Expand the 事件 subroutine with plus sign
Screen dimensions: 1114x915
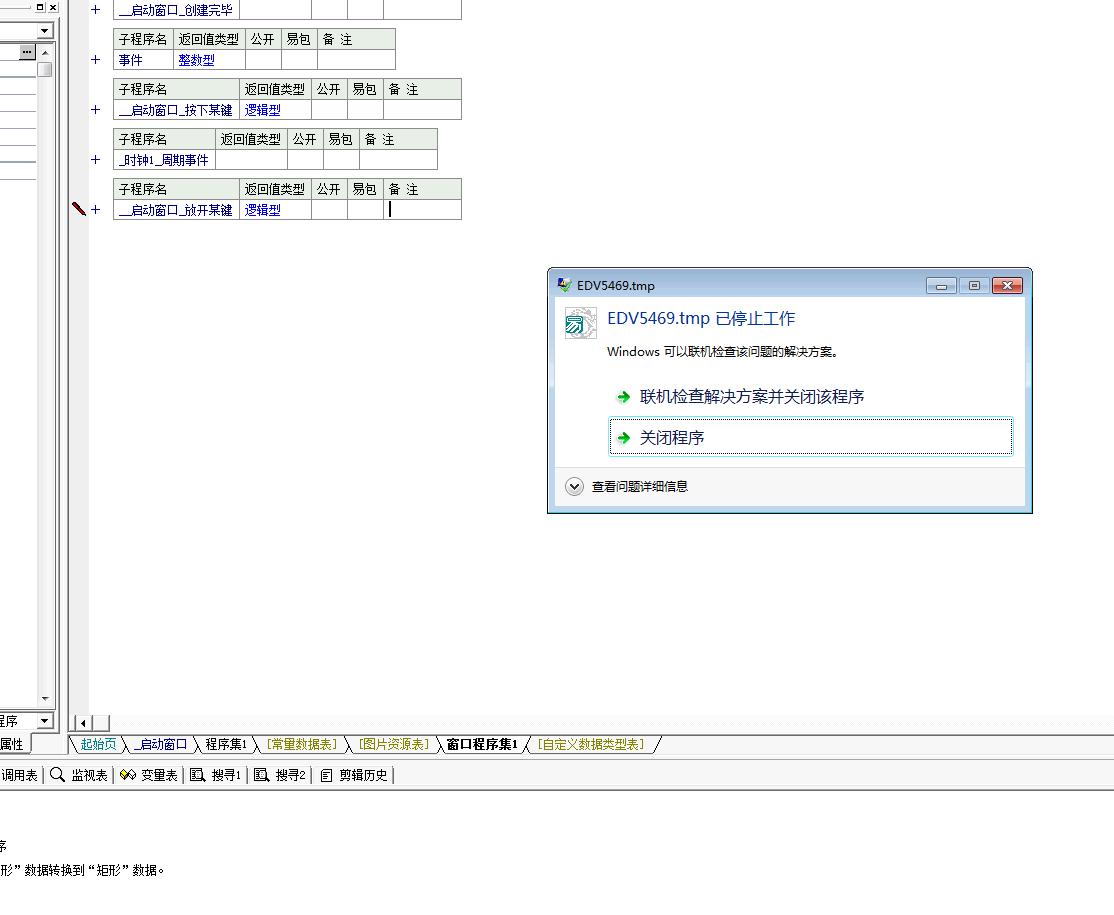point(95,60)
